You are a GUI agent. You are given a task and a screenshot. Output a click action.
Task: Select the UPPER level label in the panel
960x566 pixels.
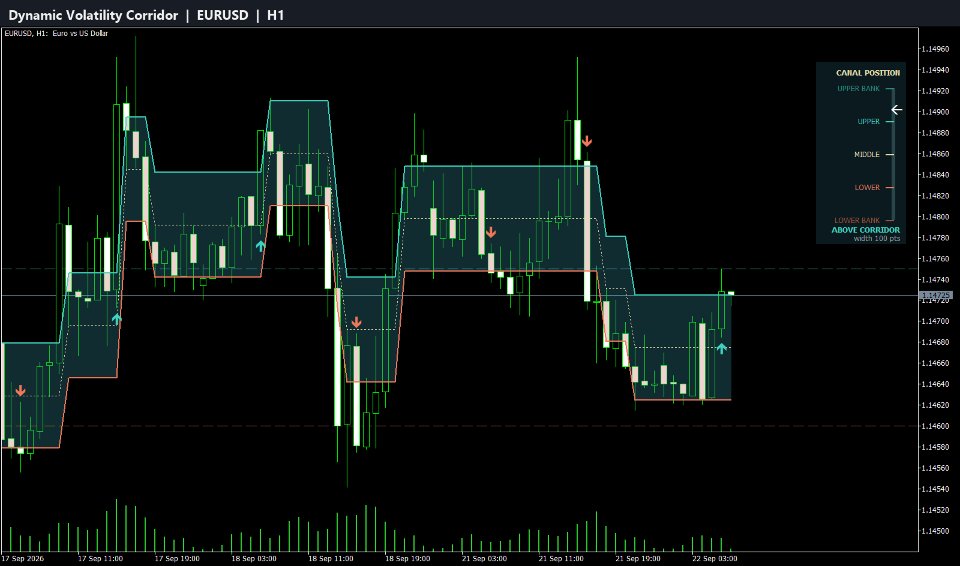pyautogui.click(x=868, y=122)
